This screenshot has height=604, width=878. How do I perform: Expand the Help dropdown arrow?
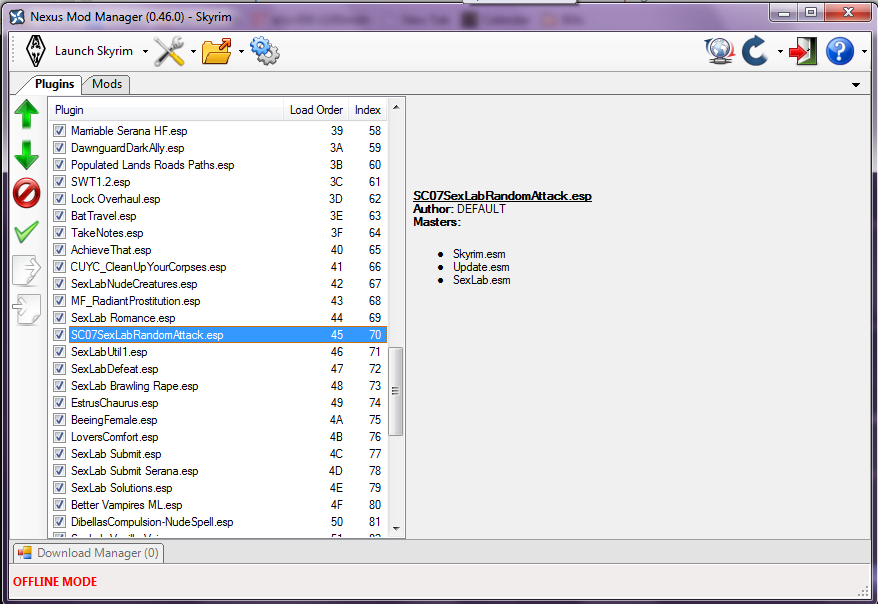pyautogui.click(x=865, y=51)
